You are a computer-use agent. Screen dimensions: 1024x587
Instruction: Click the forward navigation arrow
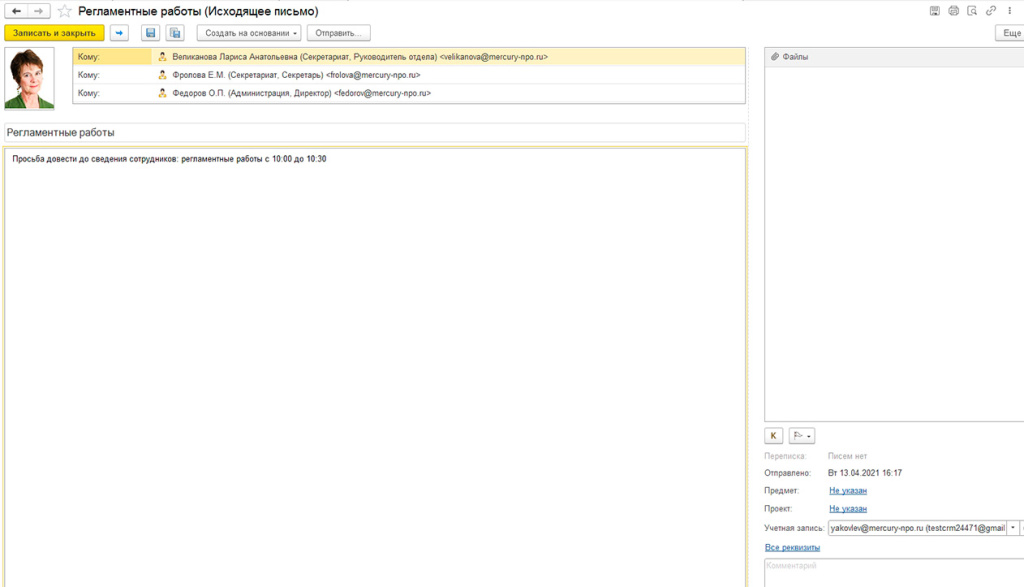(x=38, y=11)
